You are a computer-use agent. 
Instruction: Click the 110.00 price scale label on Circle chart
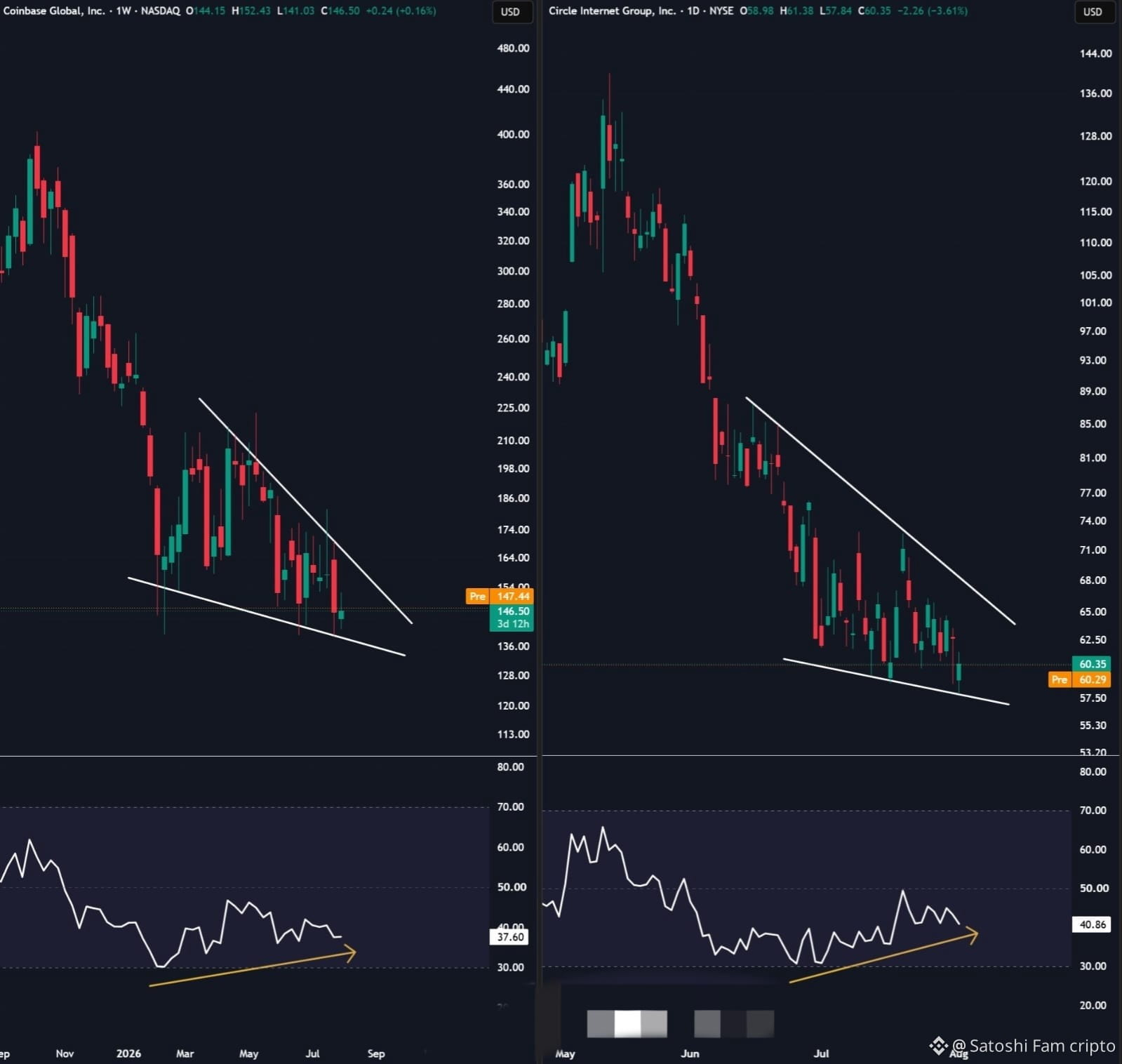coord(1095,243)
